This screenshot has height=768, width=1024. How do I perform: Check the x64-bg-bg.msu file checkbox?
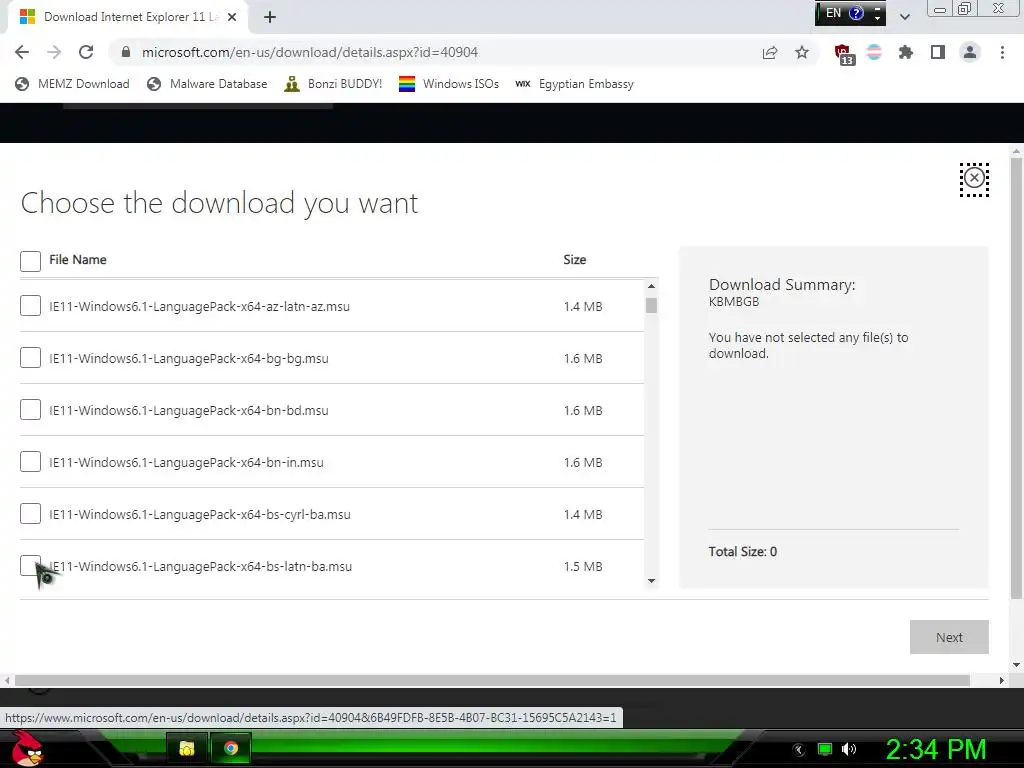(30, 358)
